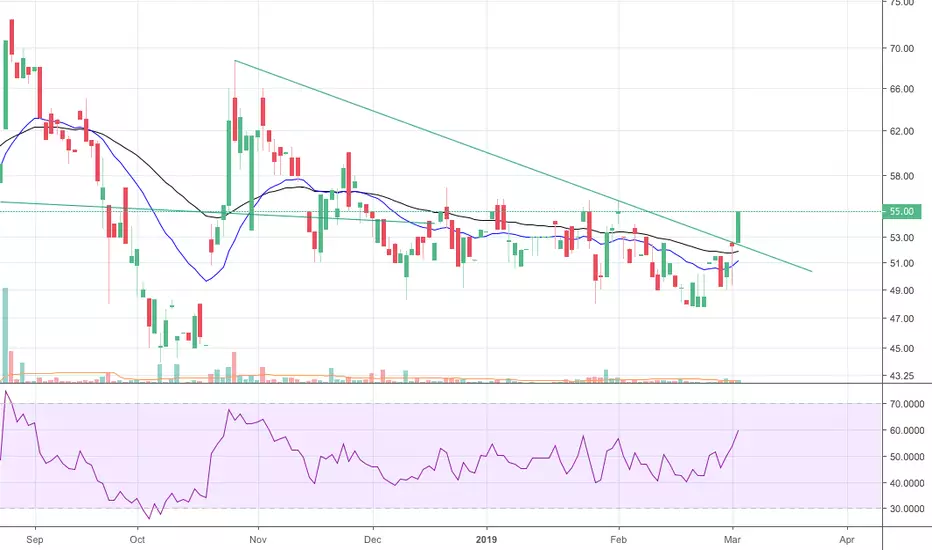
Task: Click the RSI 50.0000 level label
Action: click(906, 457)
